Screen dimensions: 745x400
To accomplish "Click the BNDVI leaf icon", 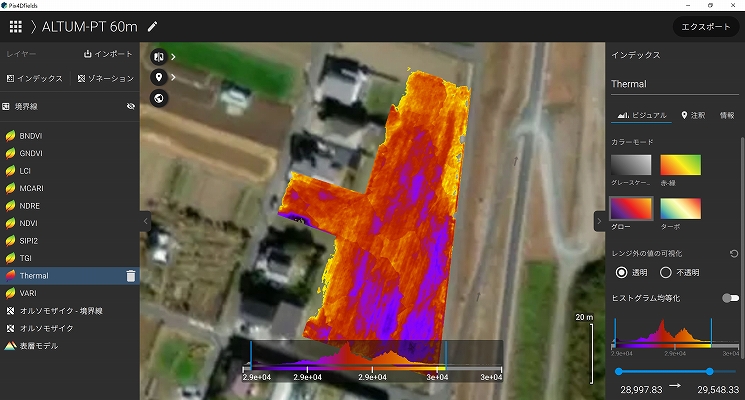I will (10, 136).
